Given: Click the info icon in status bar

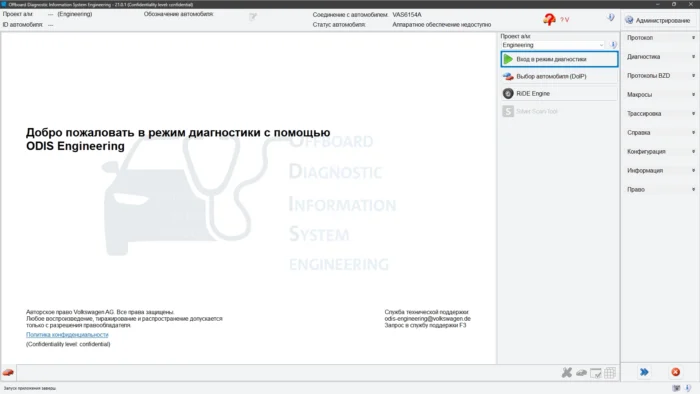Looking at the screenshot, I should tap(688, 388).
